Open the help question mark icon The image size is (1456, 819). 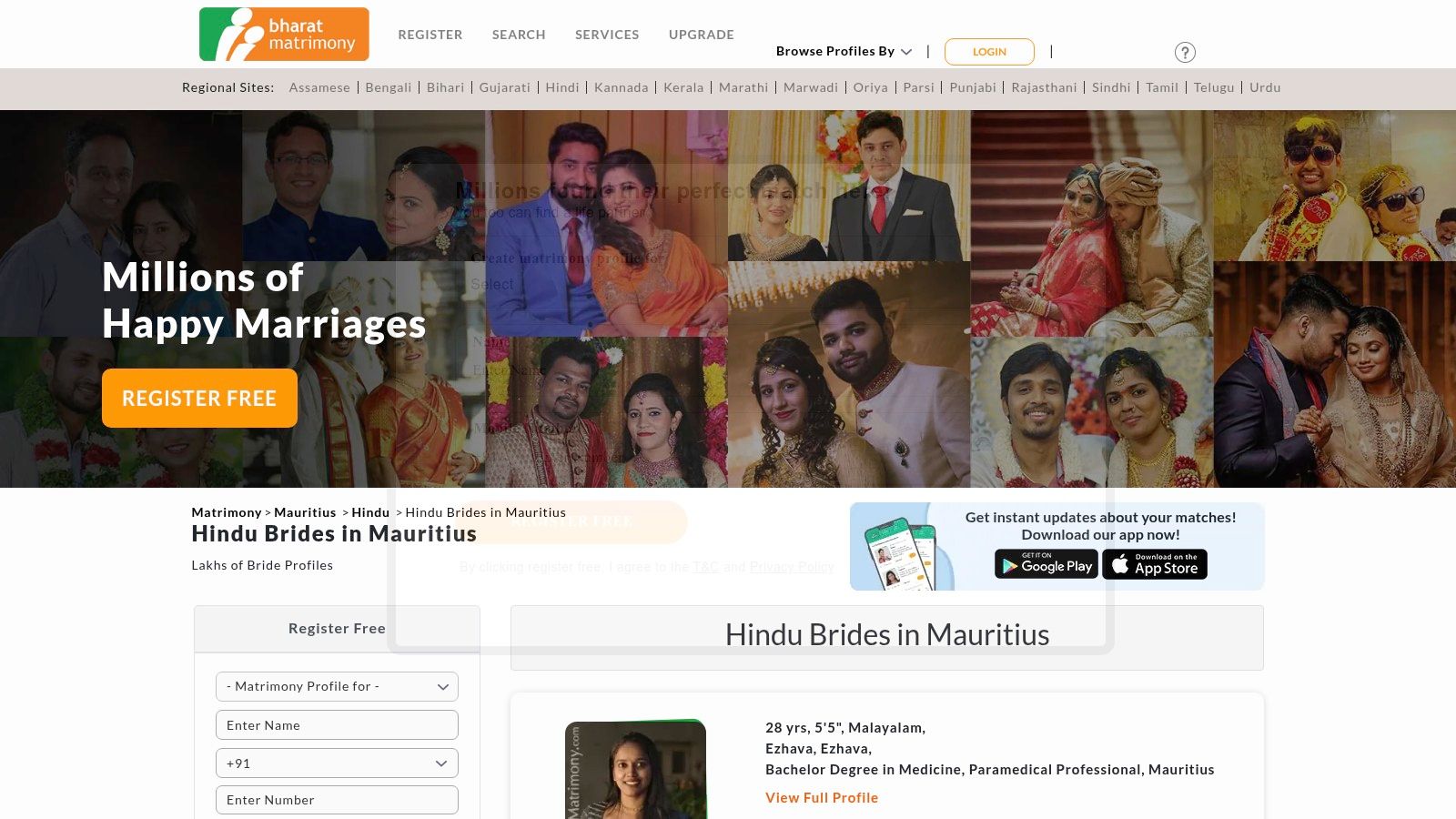coord(1185,52)
